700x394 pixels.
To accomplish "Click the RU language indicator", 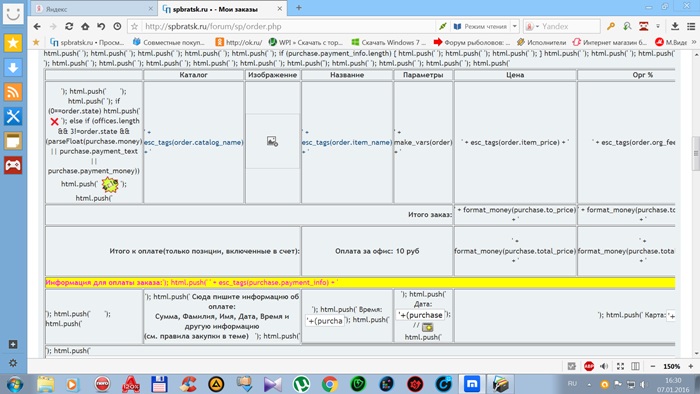I will 572,384.
